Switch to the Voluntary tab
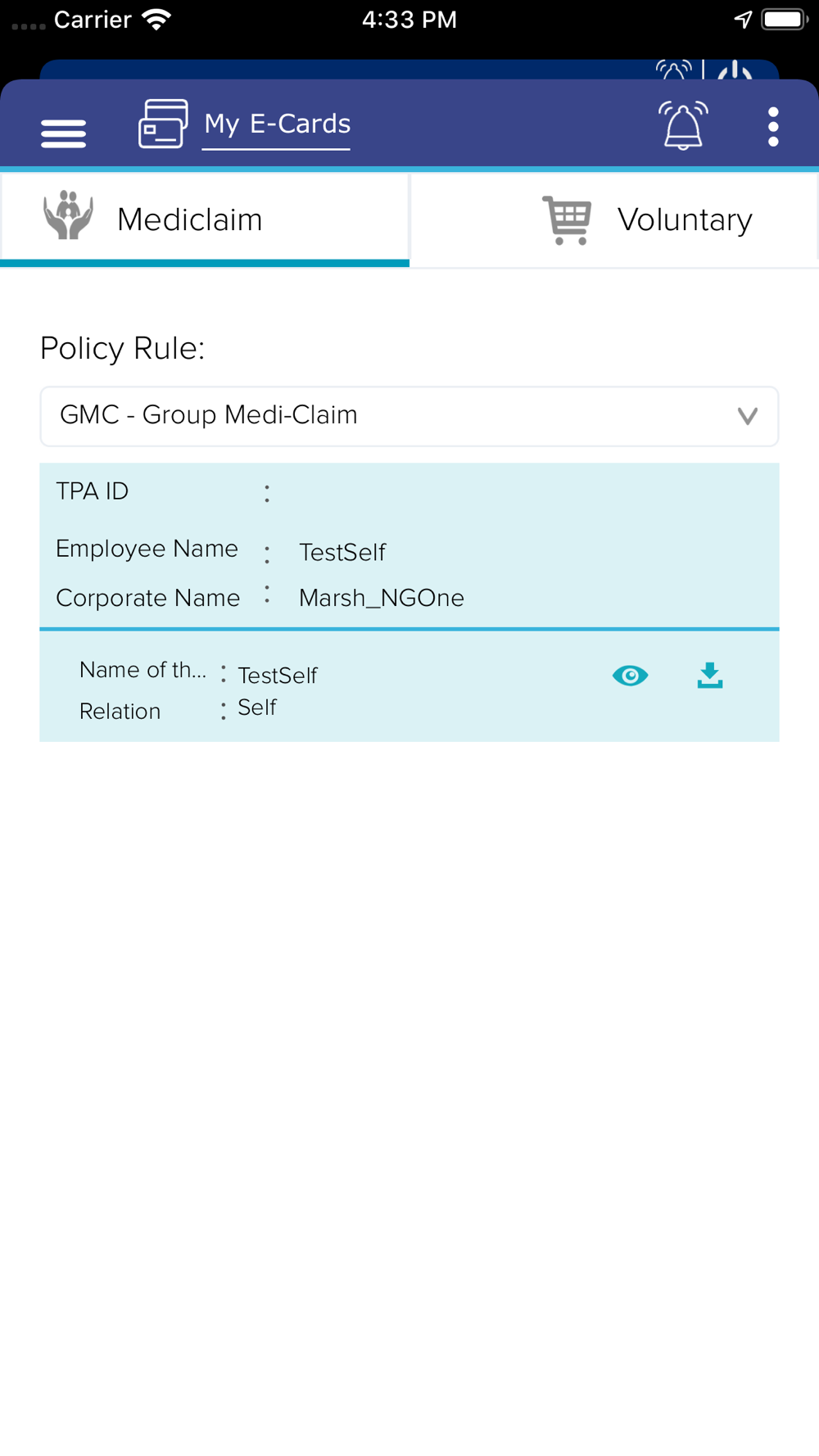Screen dimensions: 819x1456 coord(614,219)
